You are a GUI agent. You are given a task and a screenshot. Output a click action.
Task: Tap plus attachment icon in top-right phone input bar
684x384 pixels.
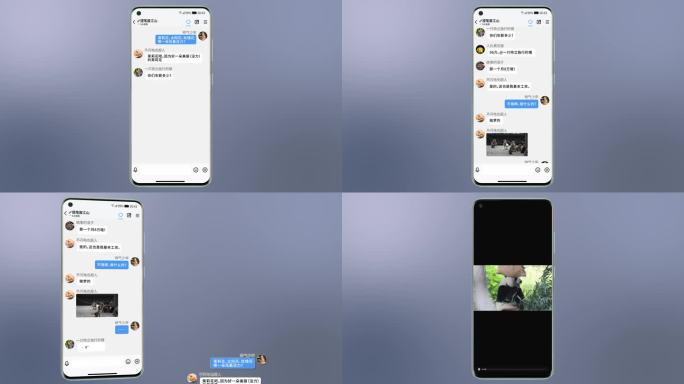(547, 170)
